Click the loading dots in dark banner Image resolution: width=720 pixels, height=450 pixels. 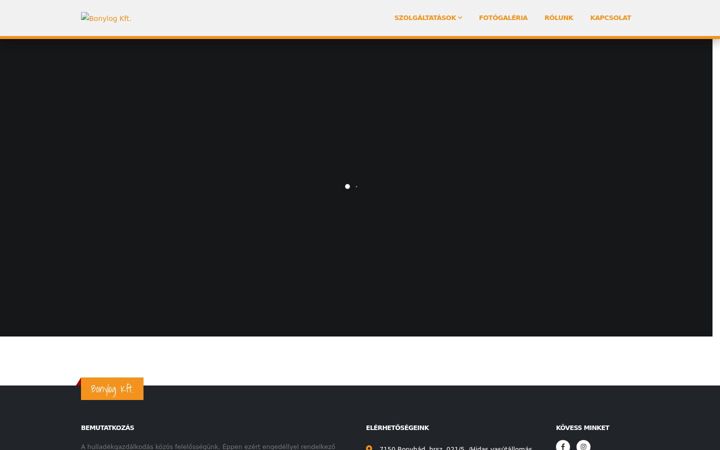[x=351, y=186]
